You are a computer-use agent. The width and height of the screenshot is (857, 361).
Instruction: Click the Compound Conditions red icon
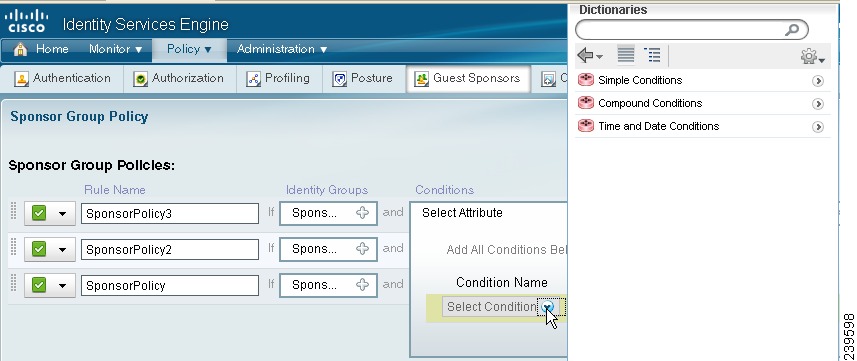coord(585,103)
